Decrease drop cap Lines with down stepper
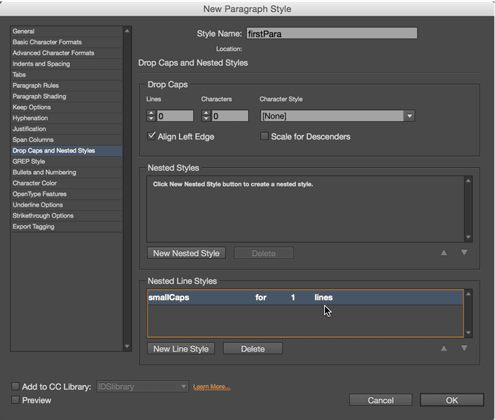The height and width of the screenshot is (420, 495). pyautogui.click(x=151, y=119)
